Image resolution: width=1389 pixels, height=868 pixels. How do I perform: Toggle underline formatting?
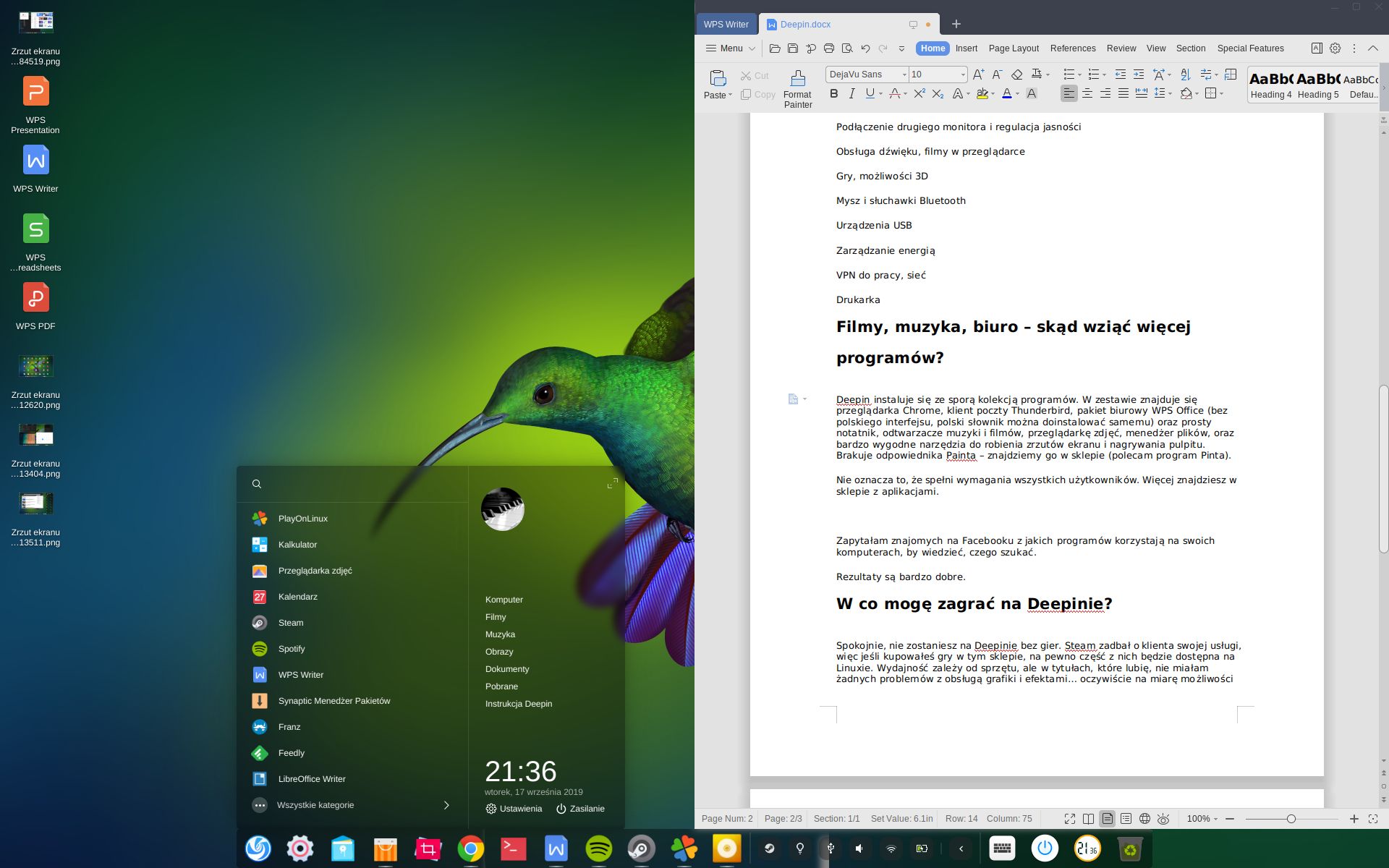(870, 93)
